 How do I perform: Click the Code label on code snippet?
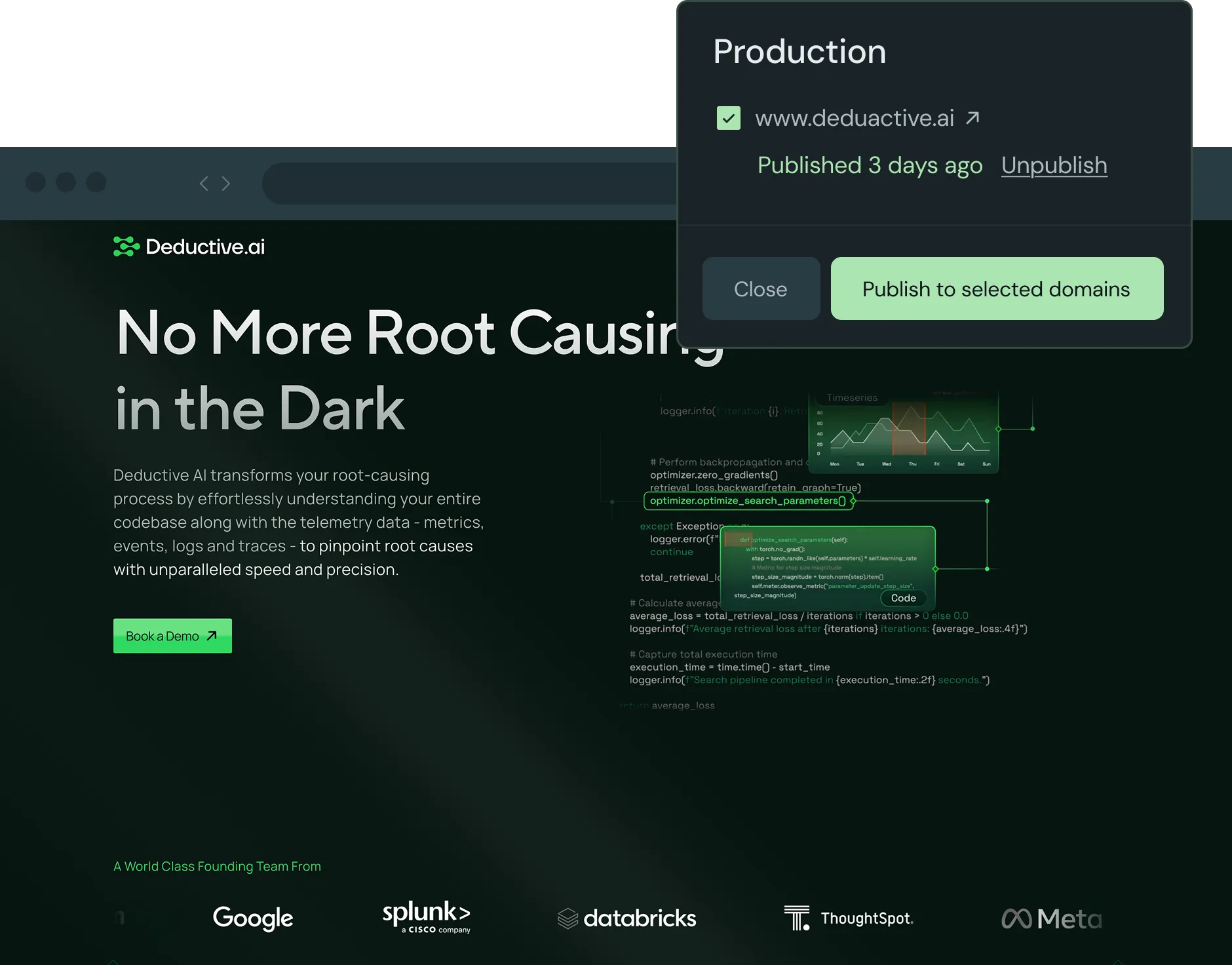pyautogui.click(x=903, y=598)
